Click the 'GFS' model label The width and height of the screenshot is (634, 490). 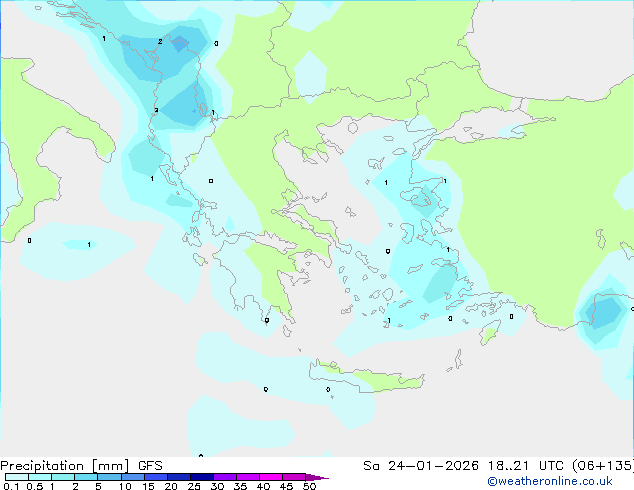150,466
